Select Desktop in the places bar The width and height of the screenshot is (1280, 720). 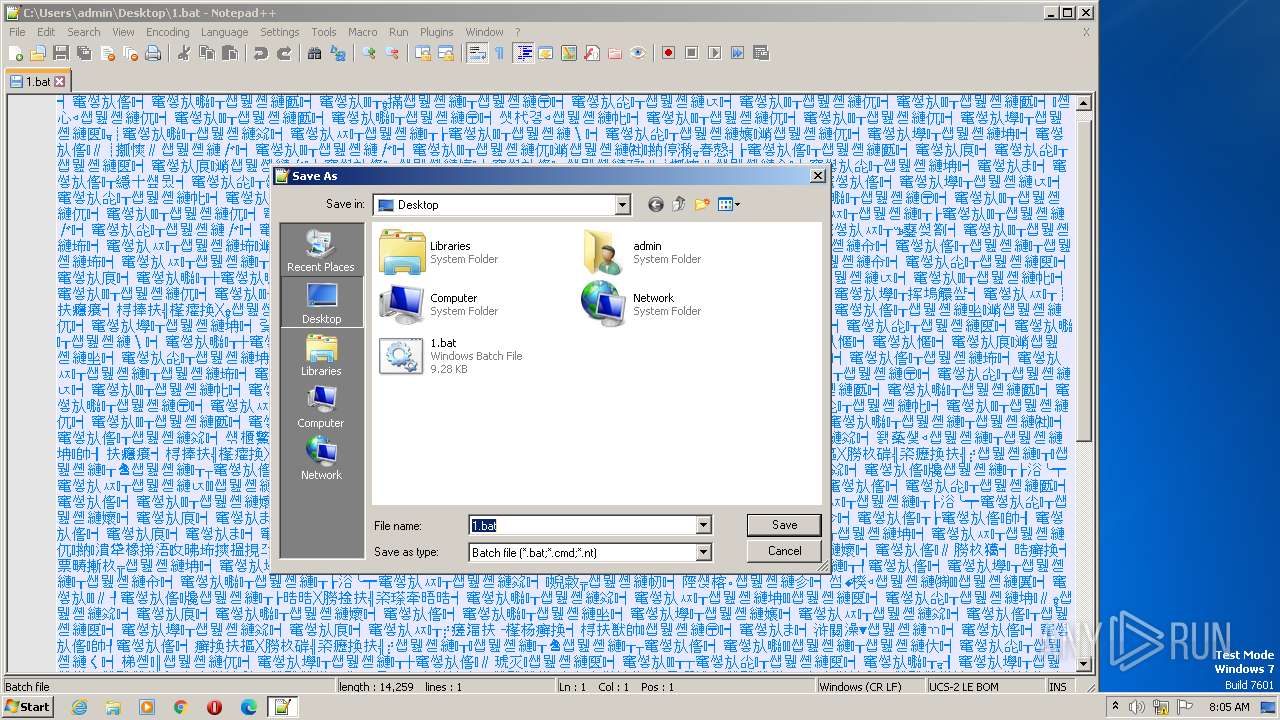(321, 302)
